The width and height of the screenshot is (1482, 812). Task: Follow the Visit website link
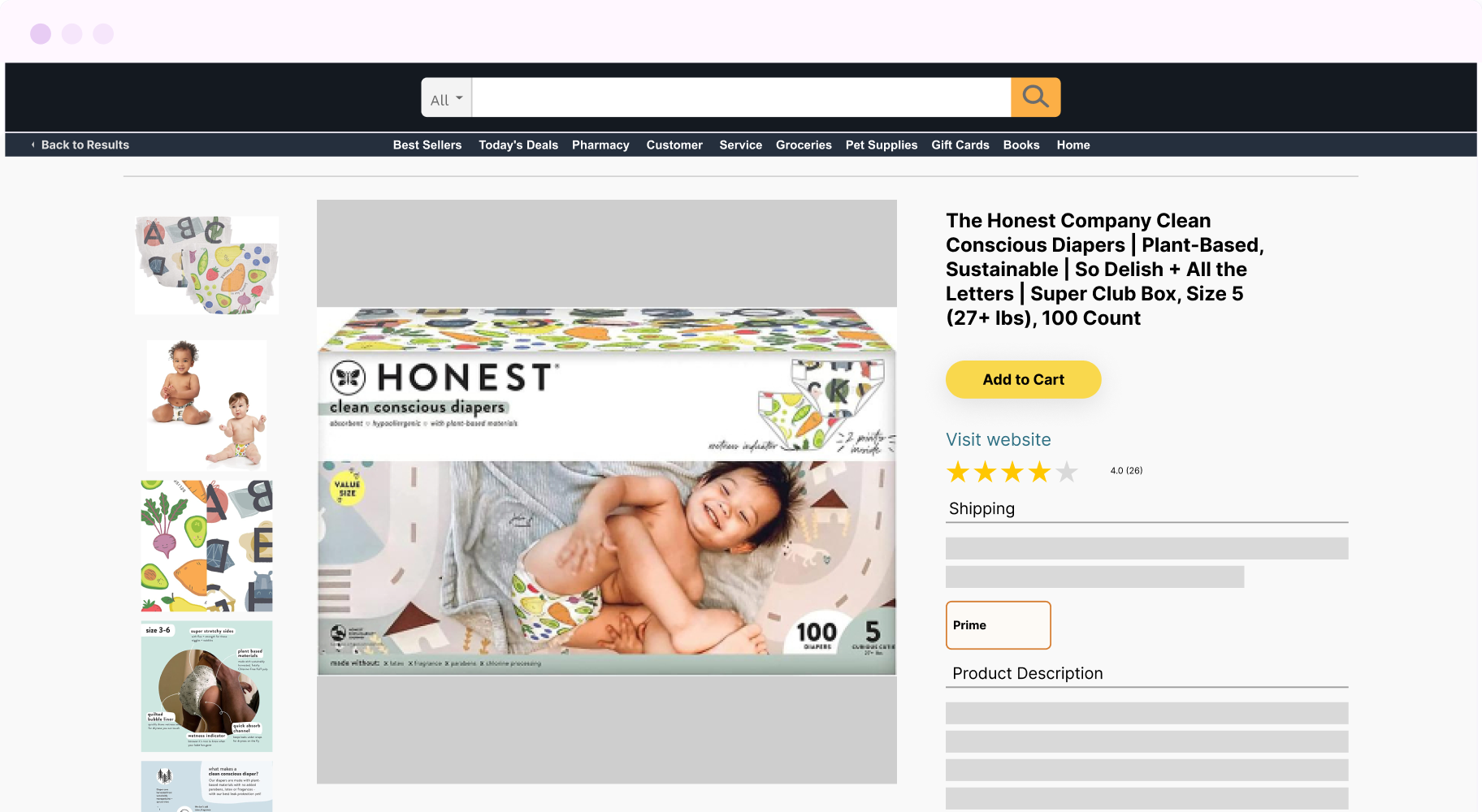point(999,439)
